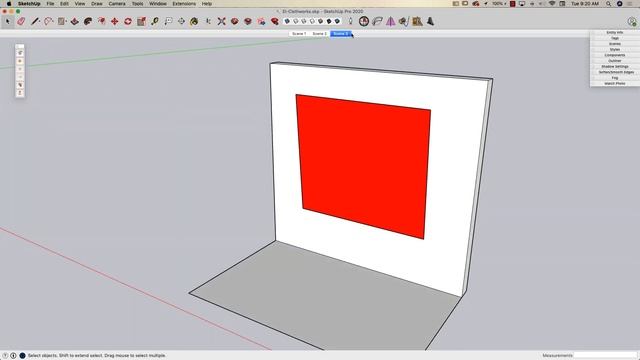640x360 pixels.
Task: Open the Wi-Fi menu bar icon
Action: coord(552,4)
